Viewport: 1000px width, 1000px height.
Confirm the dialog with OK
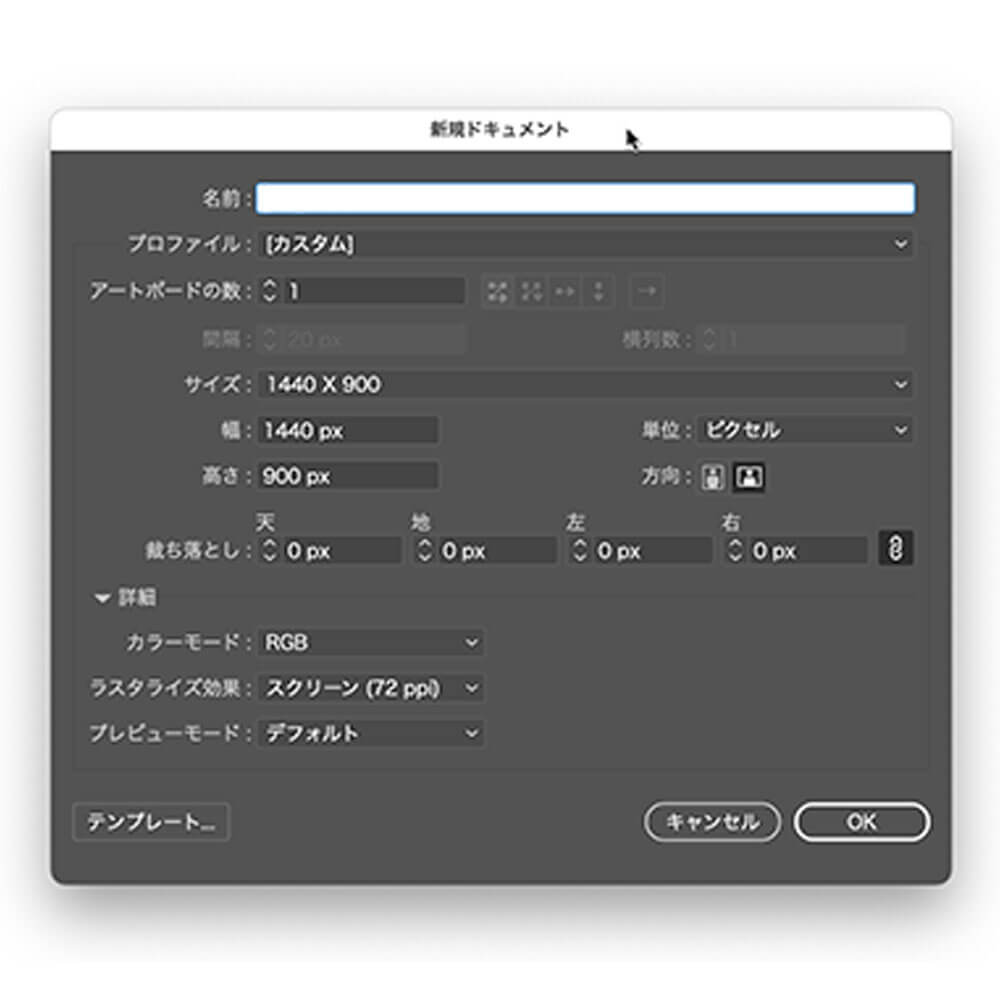click(x=861, y=822)
